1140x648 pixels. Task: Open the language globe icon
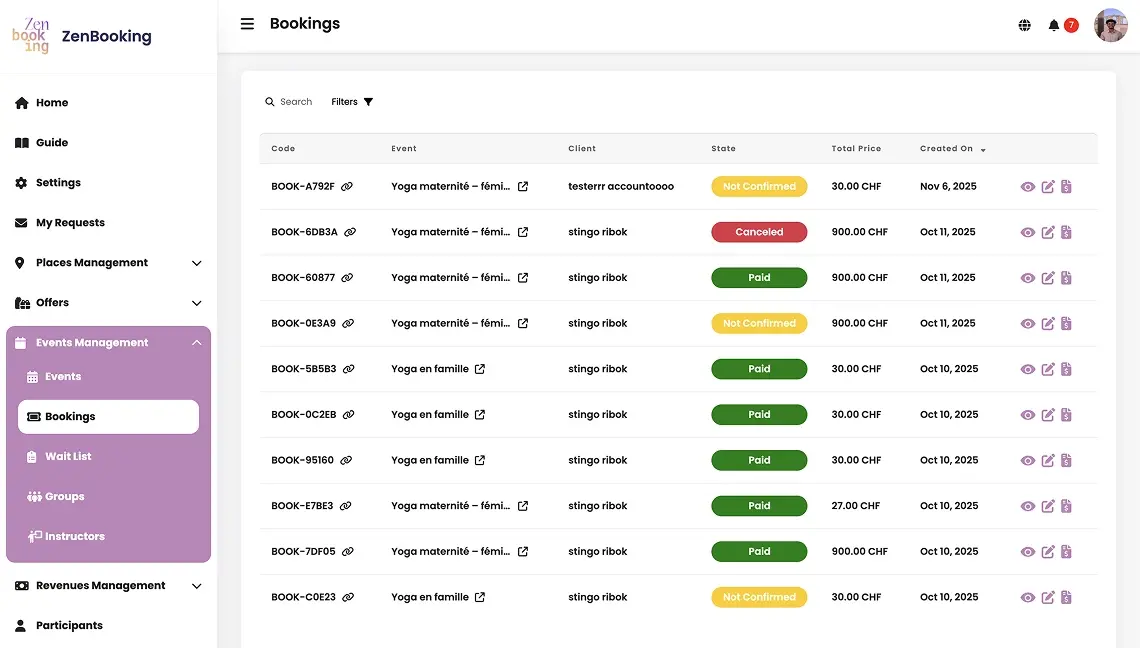pos(1024,25)
